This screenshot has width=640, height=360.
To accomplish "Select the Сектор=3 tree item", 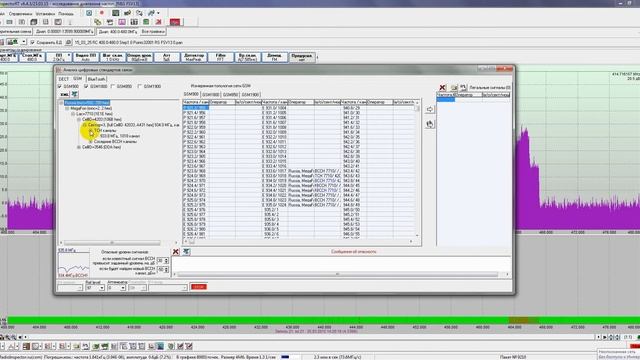I will (133, 125).
